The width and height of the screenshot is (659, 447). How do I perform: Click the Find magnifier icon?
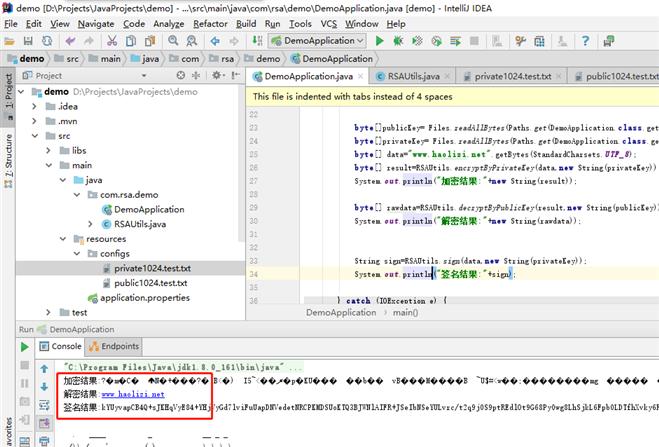pyautogui.click(x=173, y=41)
